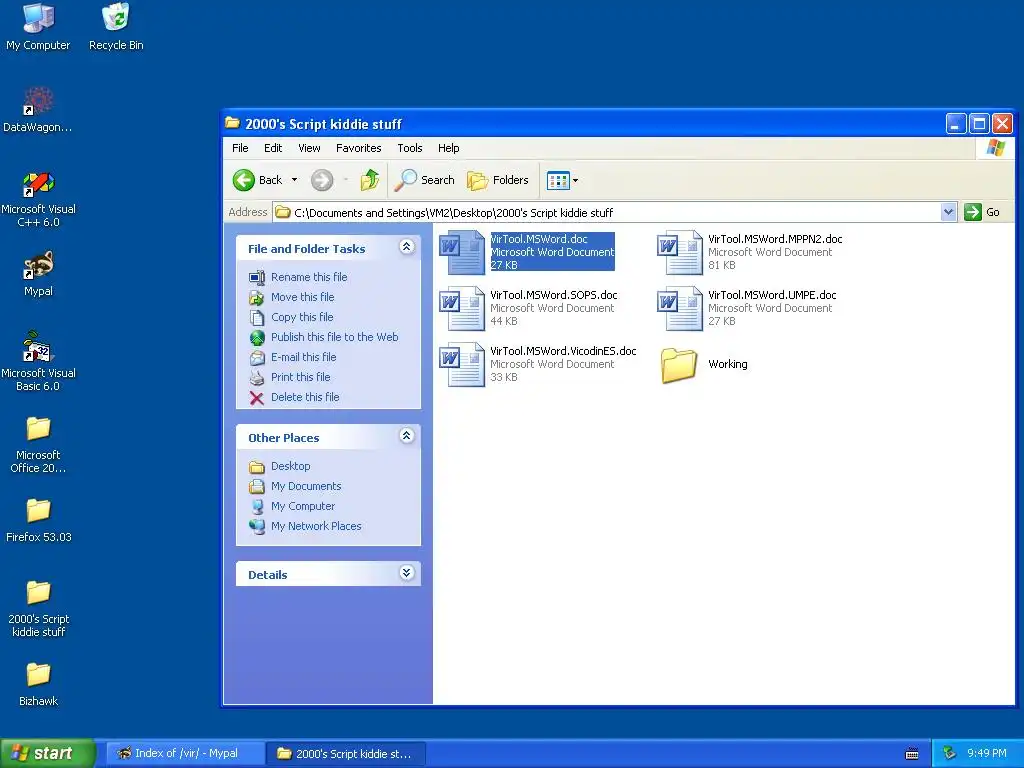Open the Tools menu

[409, 148]
